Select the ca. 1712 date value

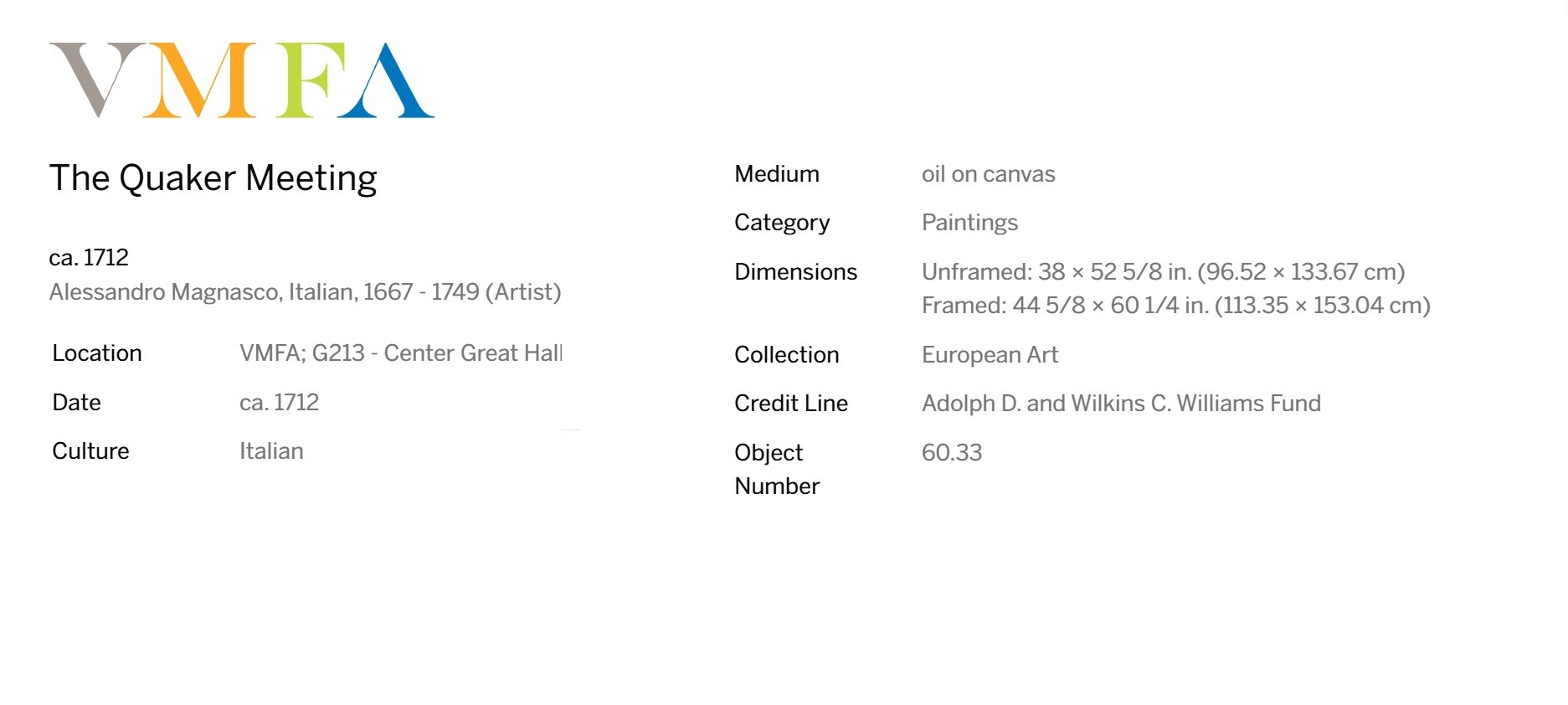pyautogui.click(x=279, y=403)
